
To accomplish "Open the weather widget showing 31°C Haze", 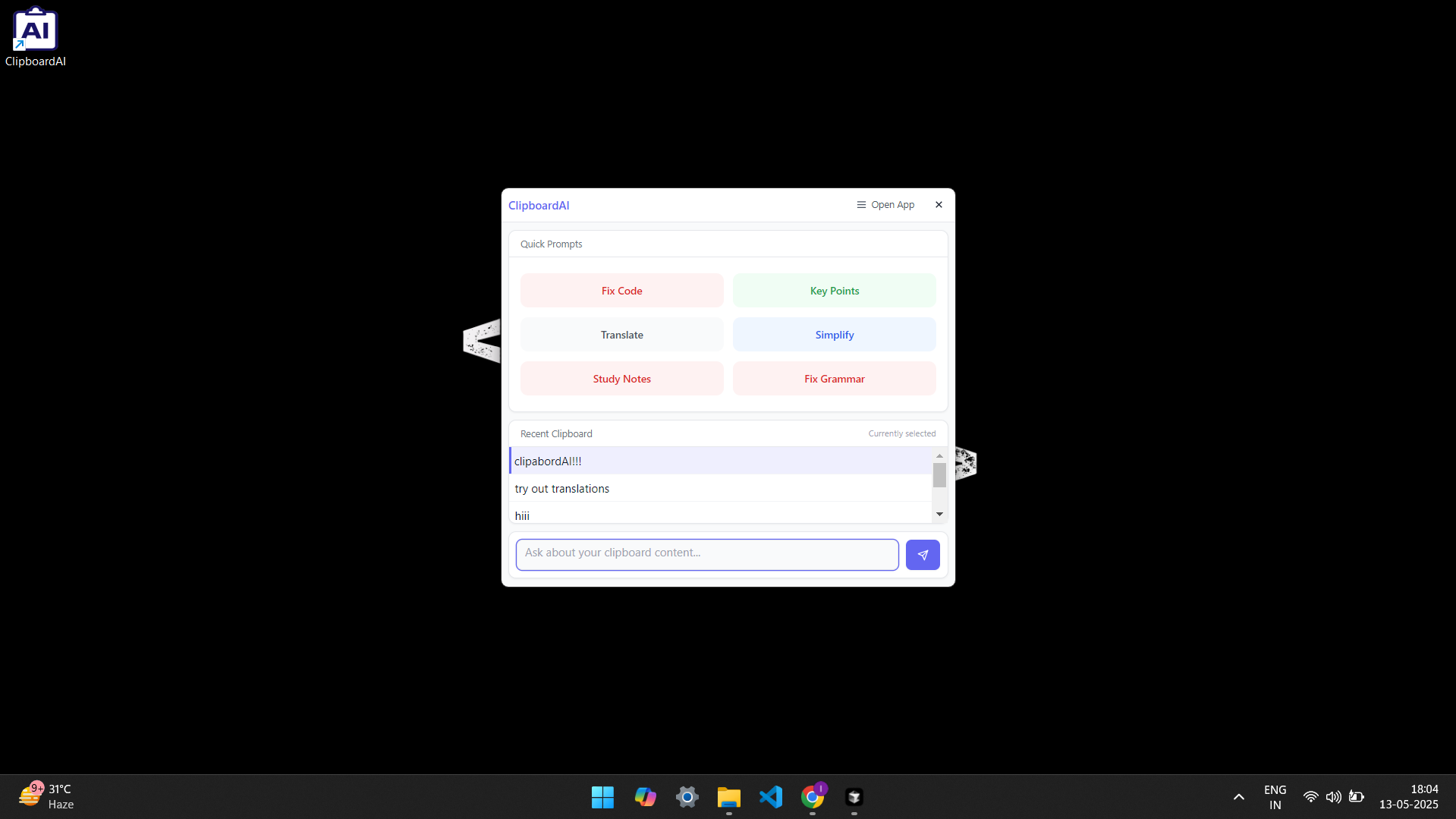I will click(47, 797).
